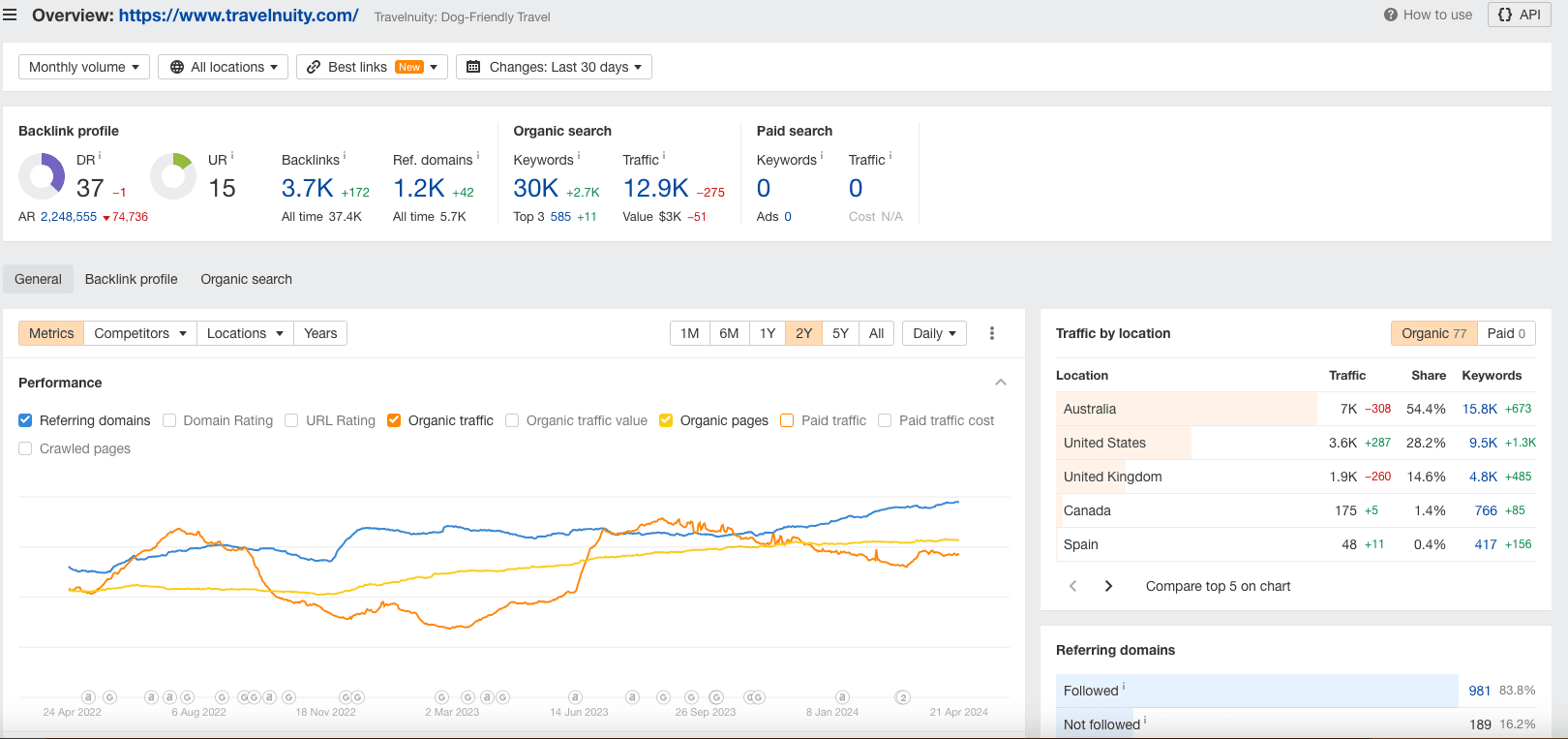The width and height of the screenshot is (1568, 739).
Task: Click the info icon next to DR
Action: (x=100, y=156)
